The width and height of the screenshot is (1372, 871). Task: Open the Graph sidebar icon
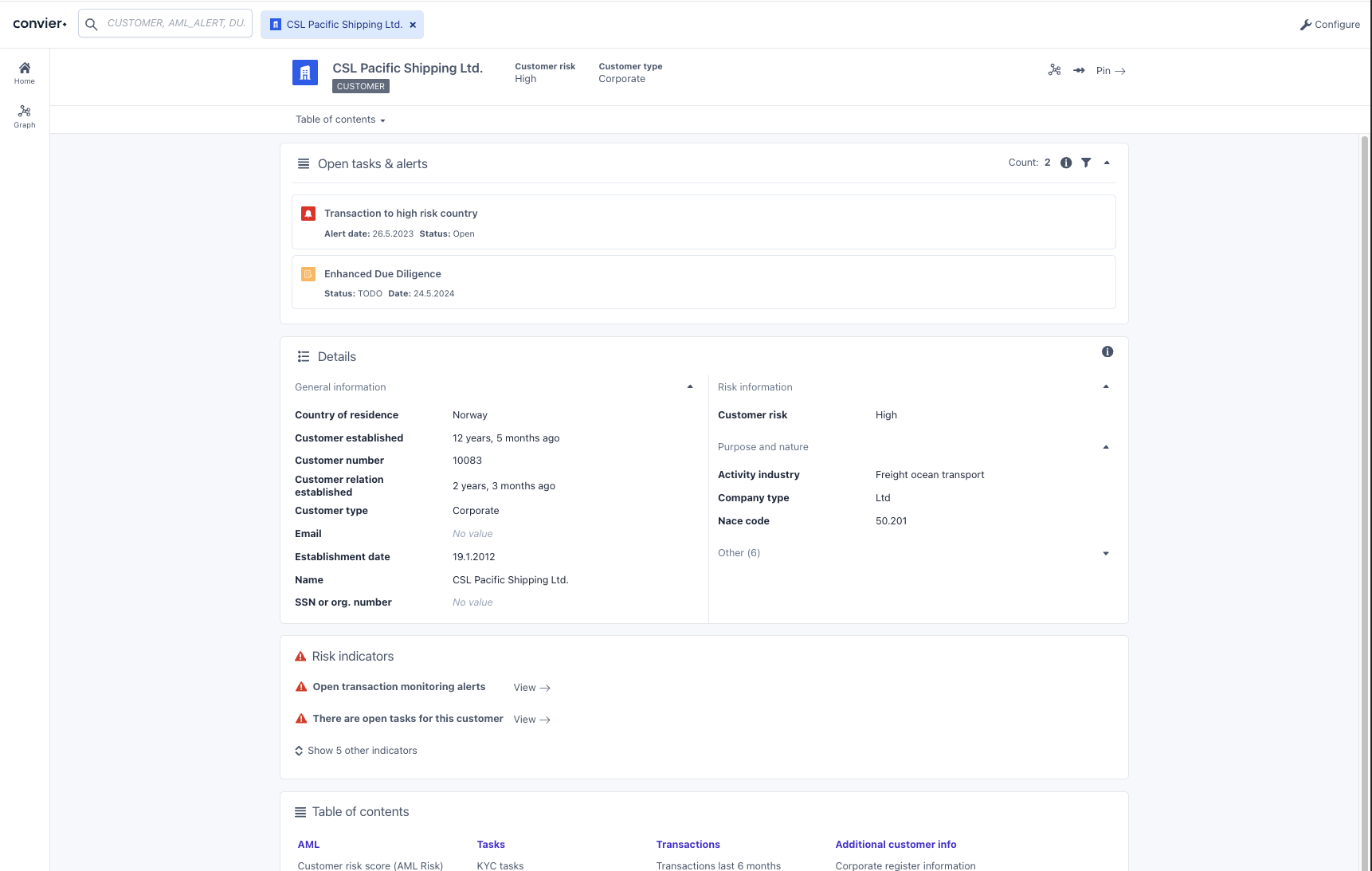[x=25, y=116]
